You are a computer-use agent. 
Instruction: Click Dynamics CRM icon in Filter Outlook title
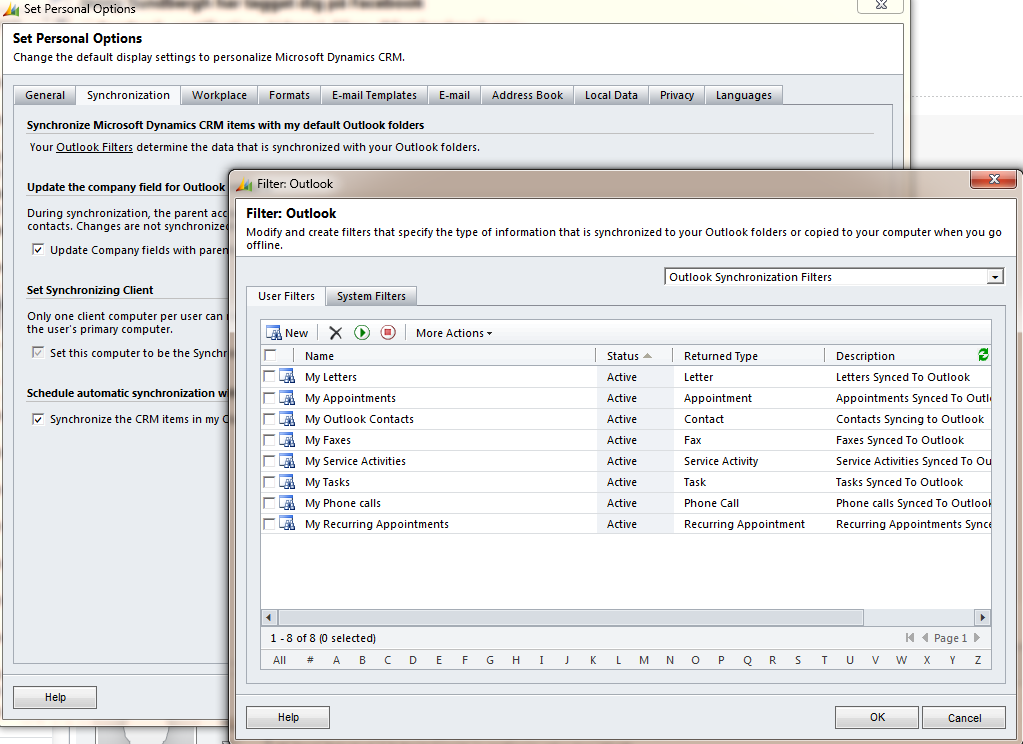pos(244,184)
